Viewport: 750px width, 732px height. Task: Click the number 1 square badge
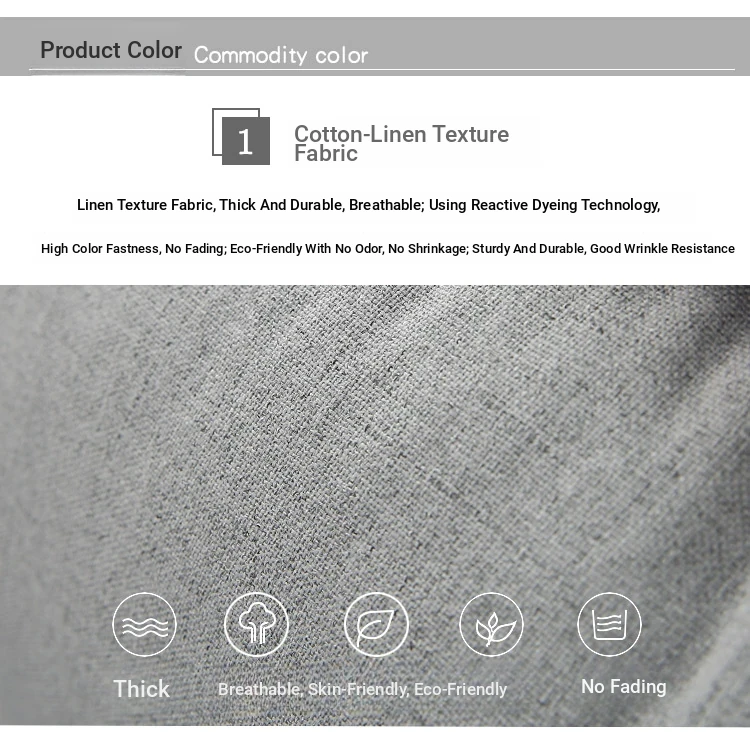click(246, 141)
